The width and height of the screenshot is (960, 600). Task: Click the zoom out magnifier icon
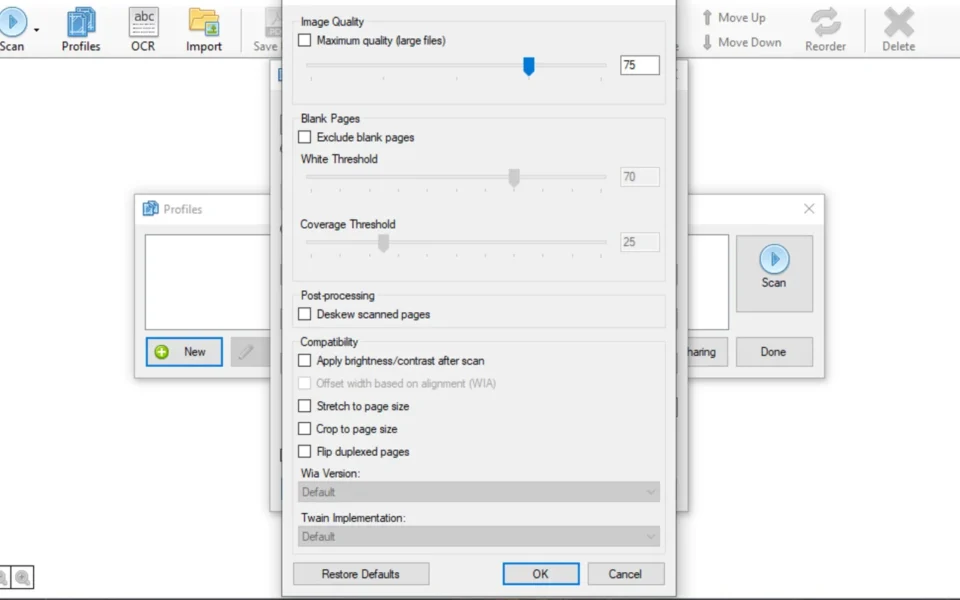(4, 577)
